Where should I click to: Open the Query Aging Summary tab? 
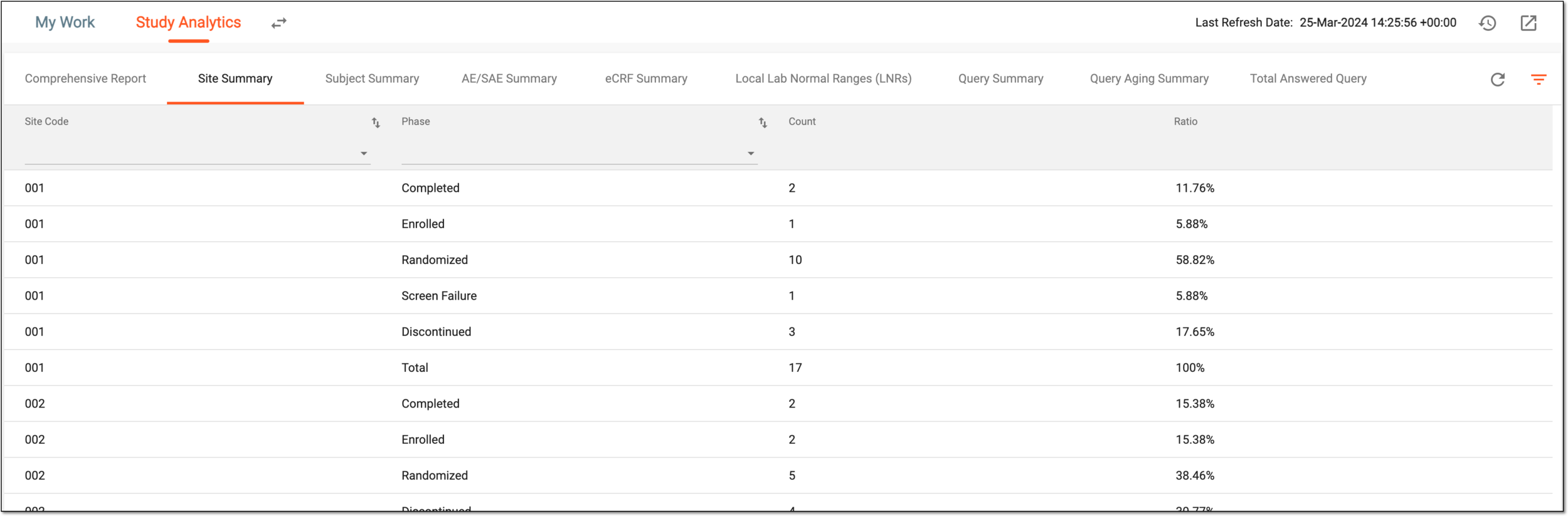1149,79
